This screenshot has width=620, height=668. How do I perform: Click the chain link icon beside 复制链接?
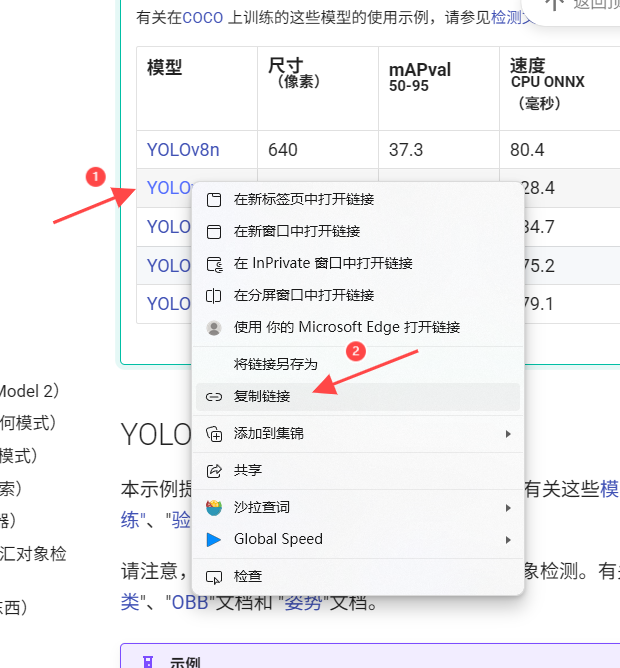(x=213, y=397)
